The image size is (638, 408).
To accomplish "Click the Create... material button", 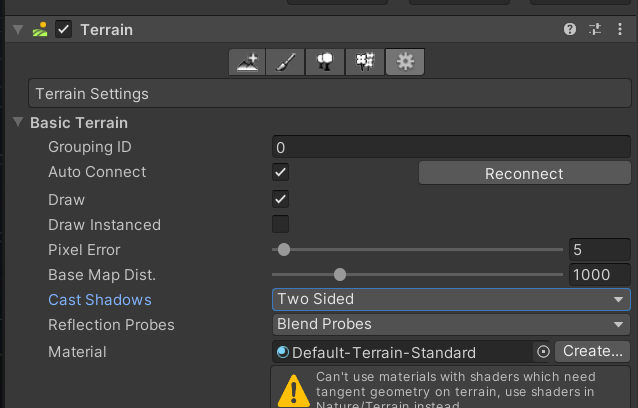I will click(x=592, y=351).
